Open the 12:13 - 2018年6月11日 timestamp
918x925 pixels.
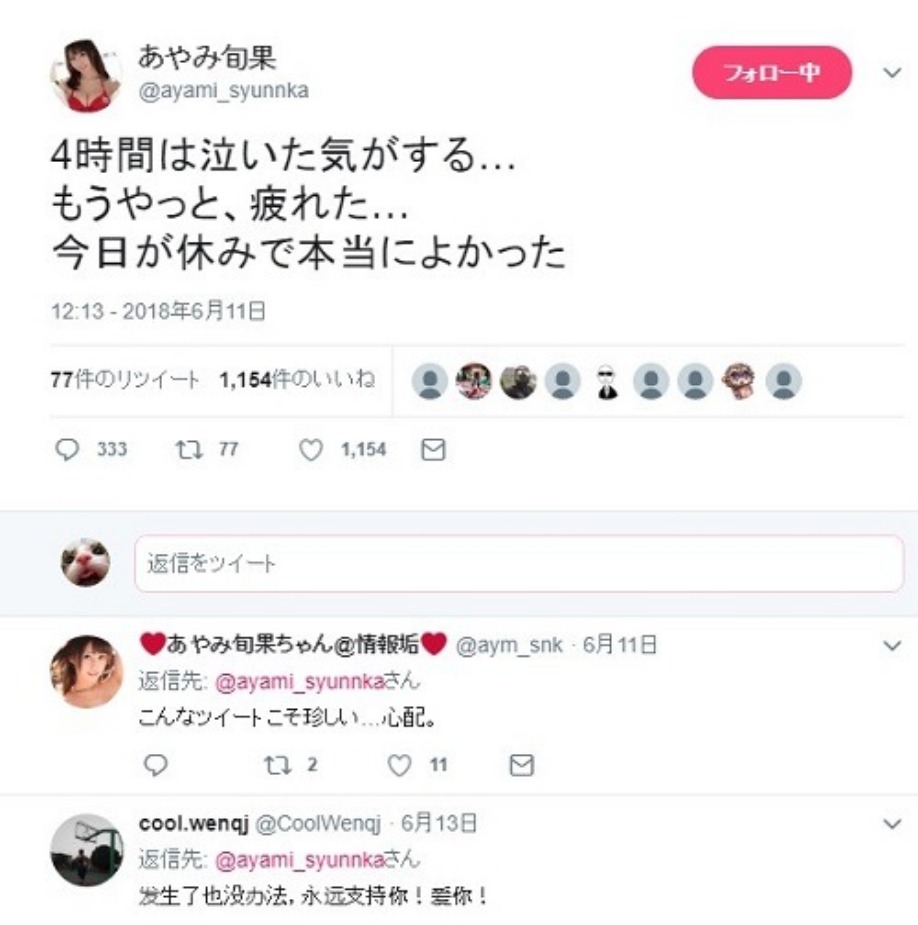point(158,311)
